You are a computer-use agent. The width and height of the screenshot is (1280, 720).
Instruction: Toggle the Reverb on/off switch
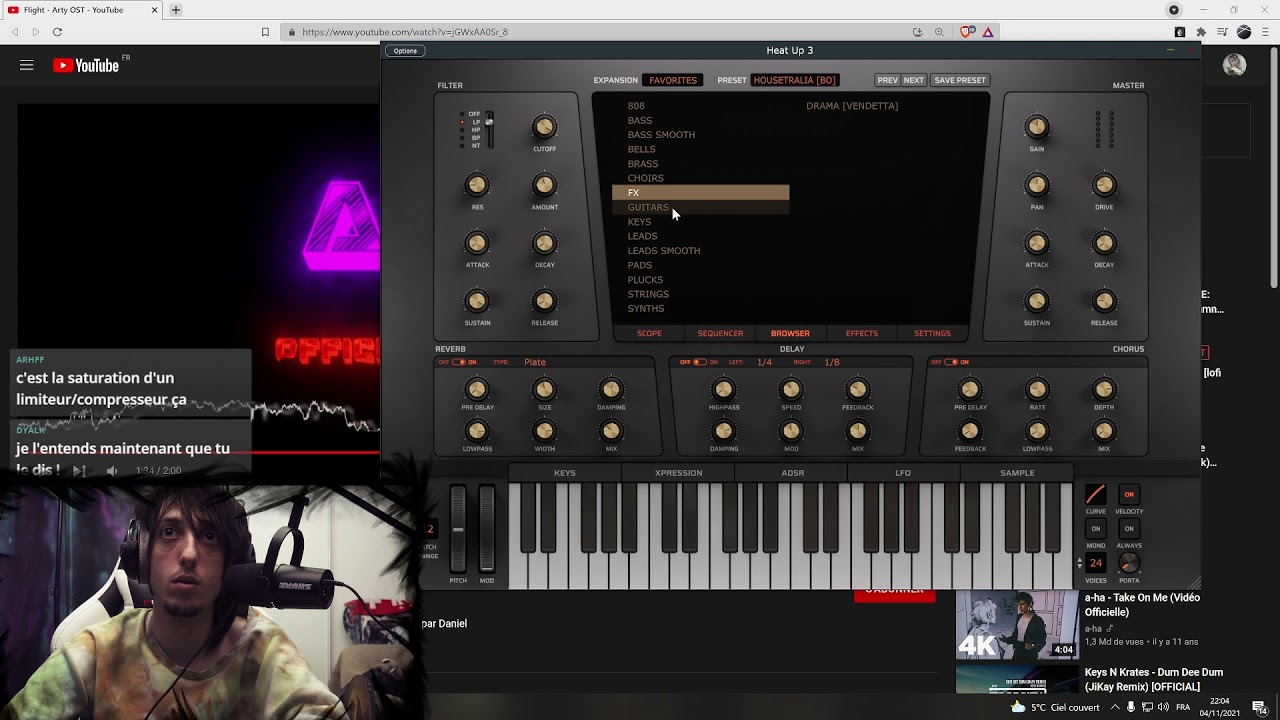pos(458,362)
